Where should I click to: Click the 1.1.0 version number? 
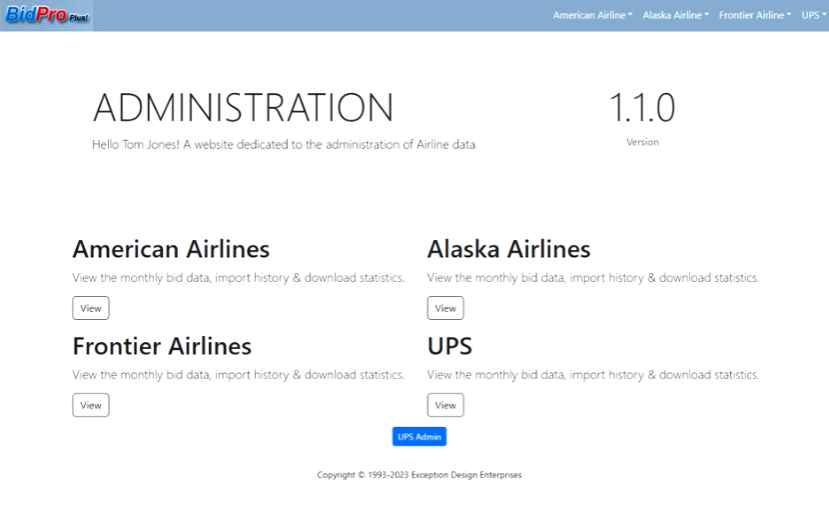click(642, 107)
